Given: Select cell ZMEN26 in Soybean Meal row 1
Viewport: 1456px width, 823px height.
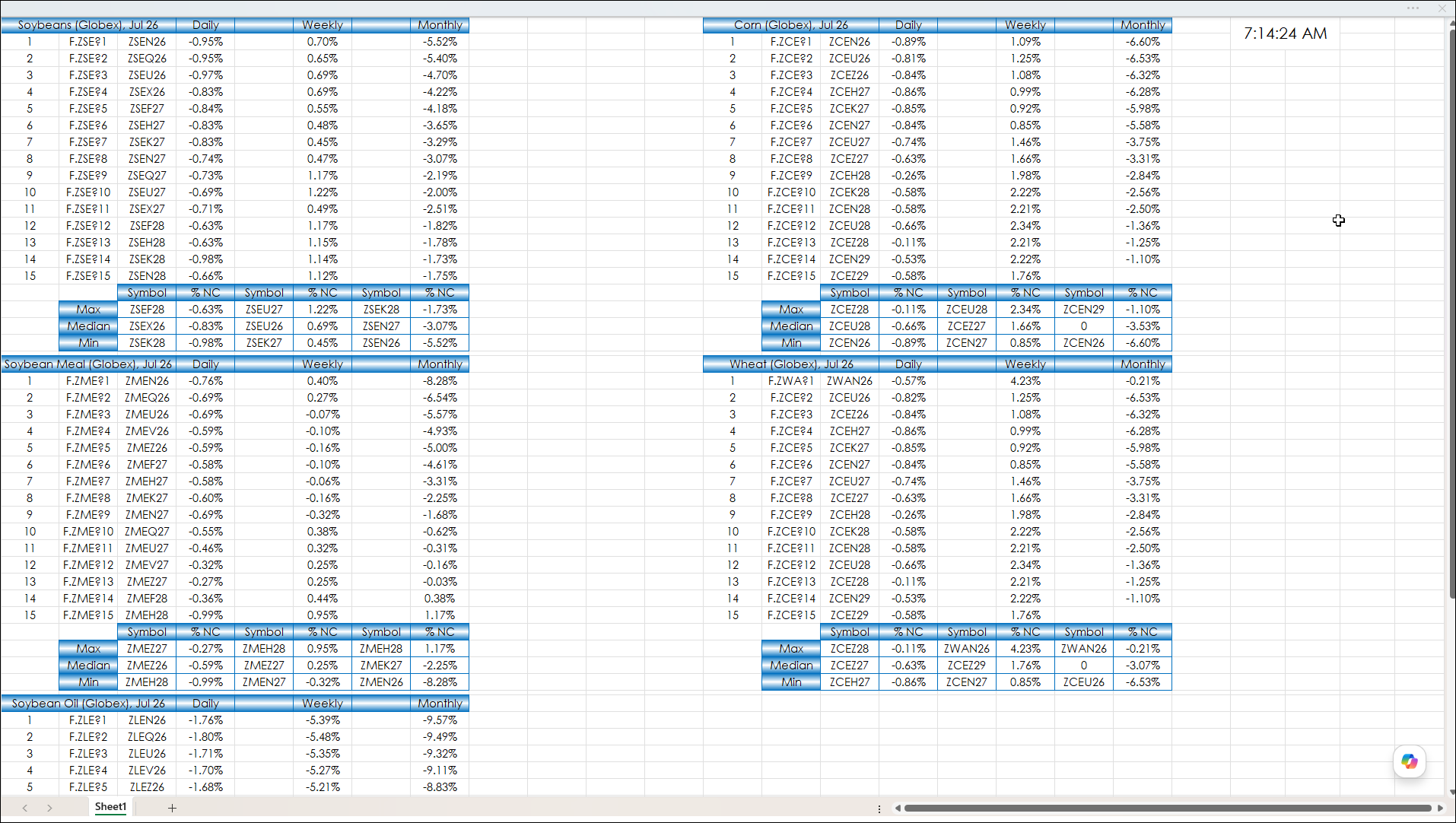Looking at the screenshot, I should [147, 381].
